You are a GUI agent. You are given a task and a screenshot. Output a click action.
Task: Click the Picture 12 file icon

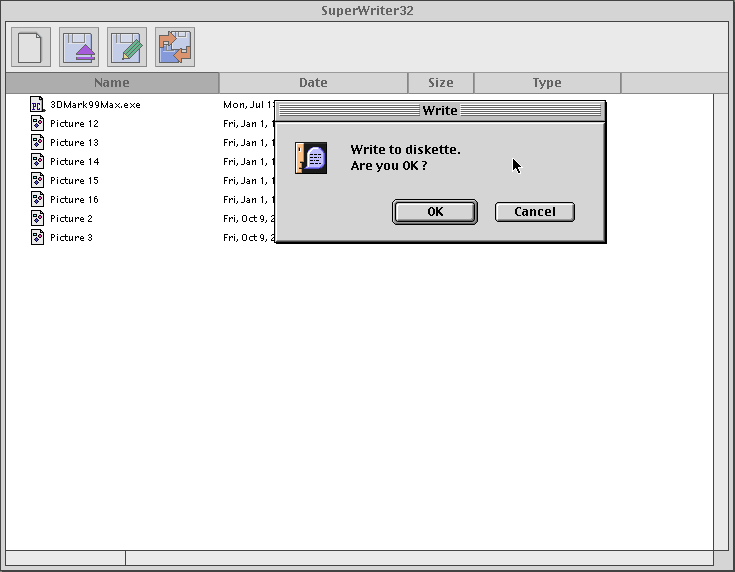click(x=37, y=123)
